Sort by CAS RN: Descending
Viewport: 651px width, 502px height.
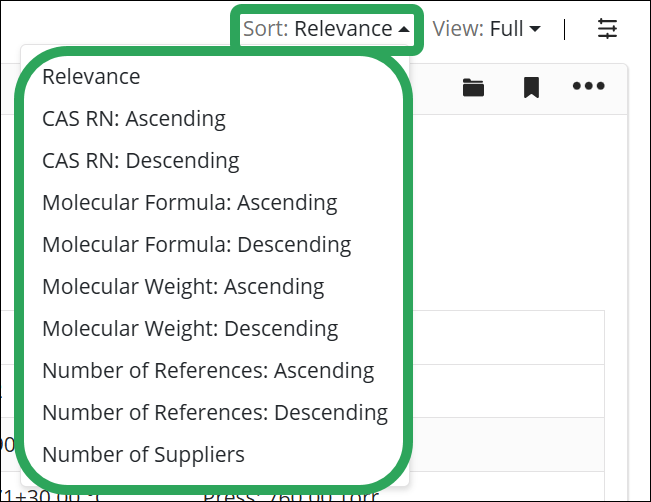(x=141, y=161)
